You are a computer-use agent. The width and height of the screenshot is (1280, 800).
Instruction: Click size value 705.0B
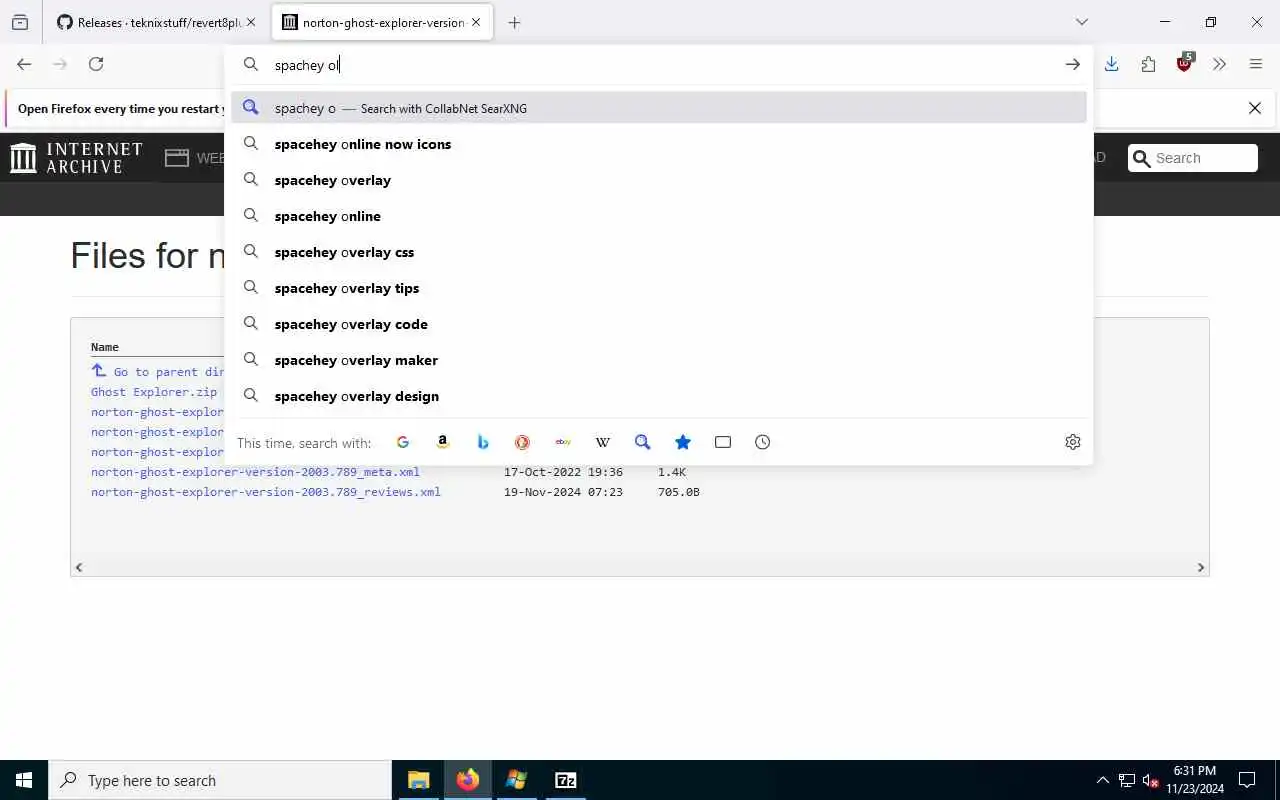pyautogui.click(x=678, y=492)
